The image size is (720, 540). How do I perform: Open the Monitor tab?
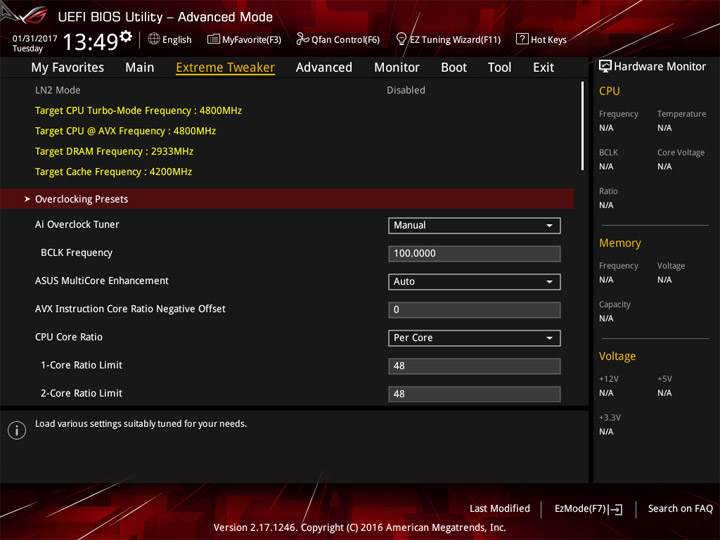[396, 68]
